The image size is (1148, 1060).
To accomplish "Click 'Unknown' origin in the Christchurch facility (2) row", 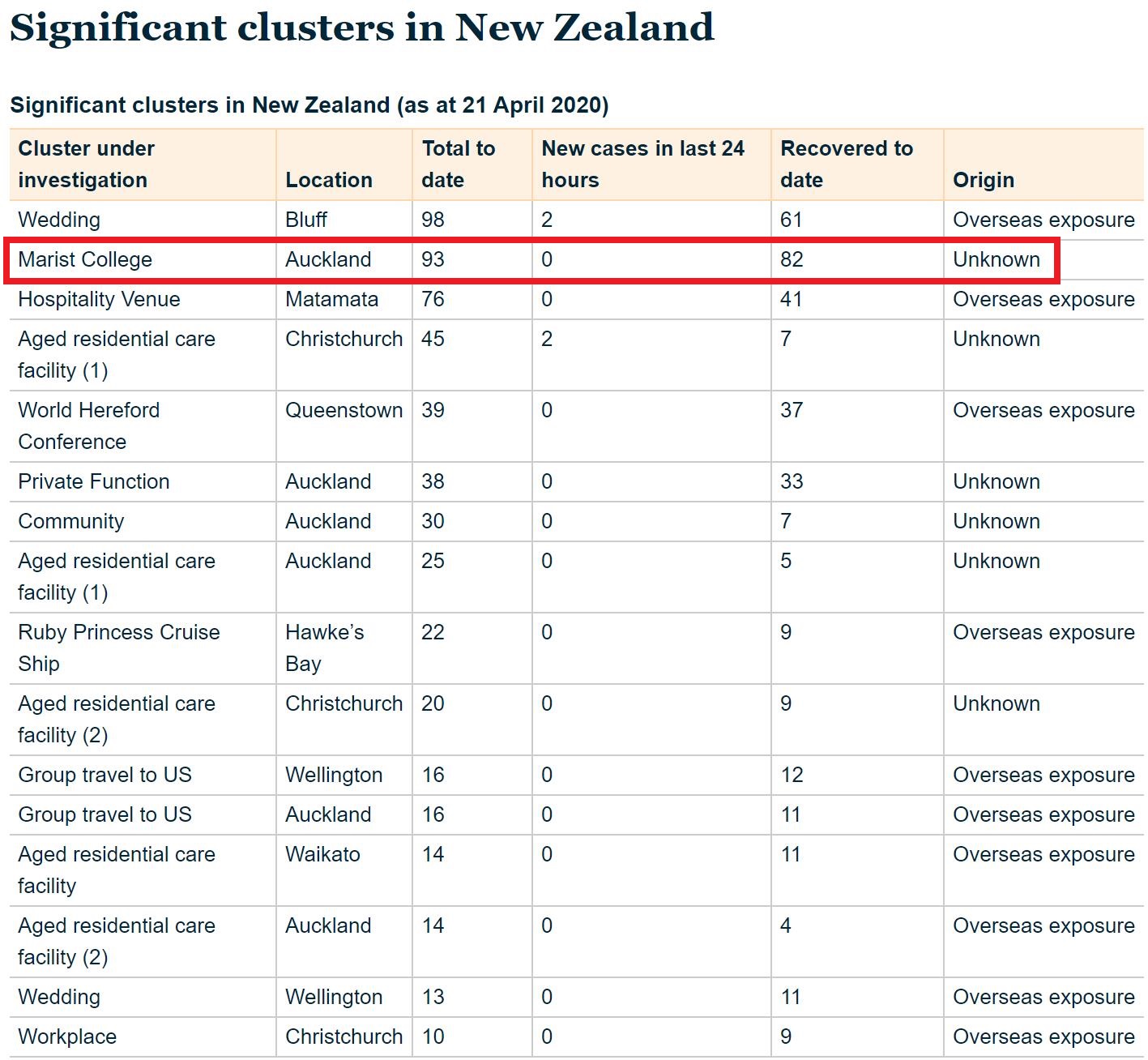I will pyautogui.click(x=996, y=703).
